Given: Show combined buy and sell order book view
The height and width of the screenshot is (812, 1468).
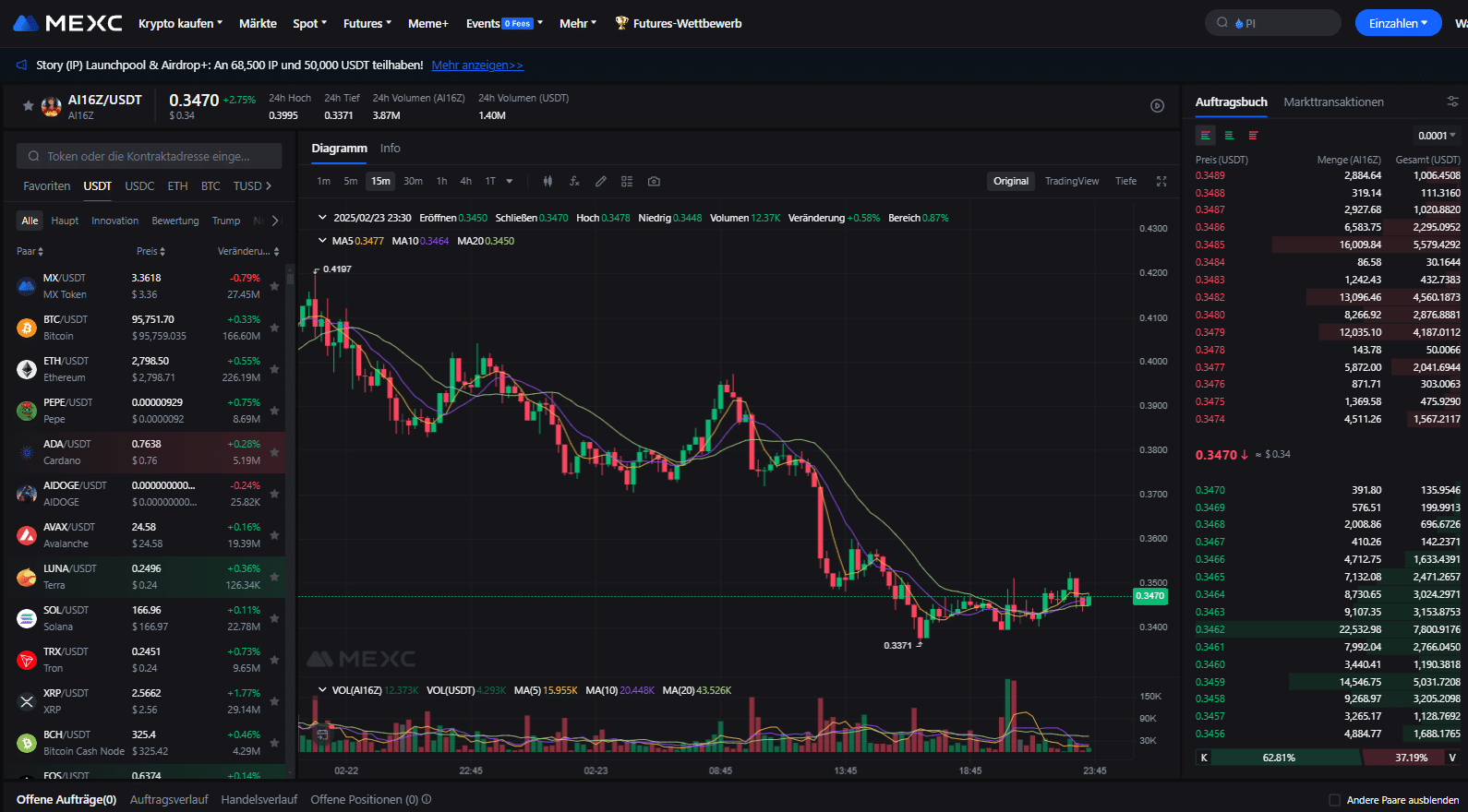Looking at the screenshot, I should pyautogui.click(x=1206, y=136).
